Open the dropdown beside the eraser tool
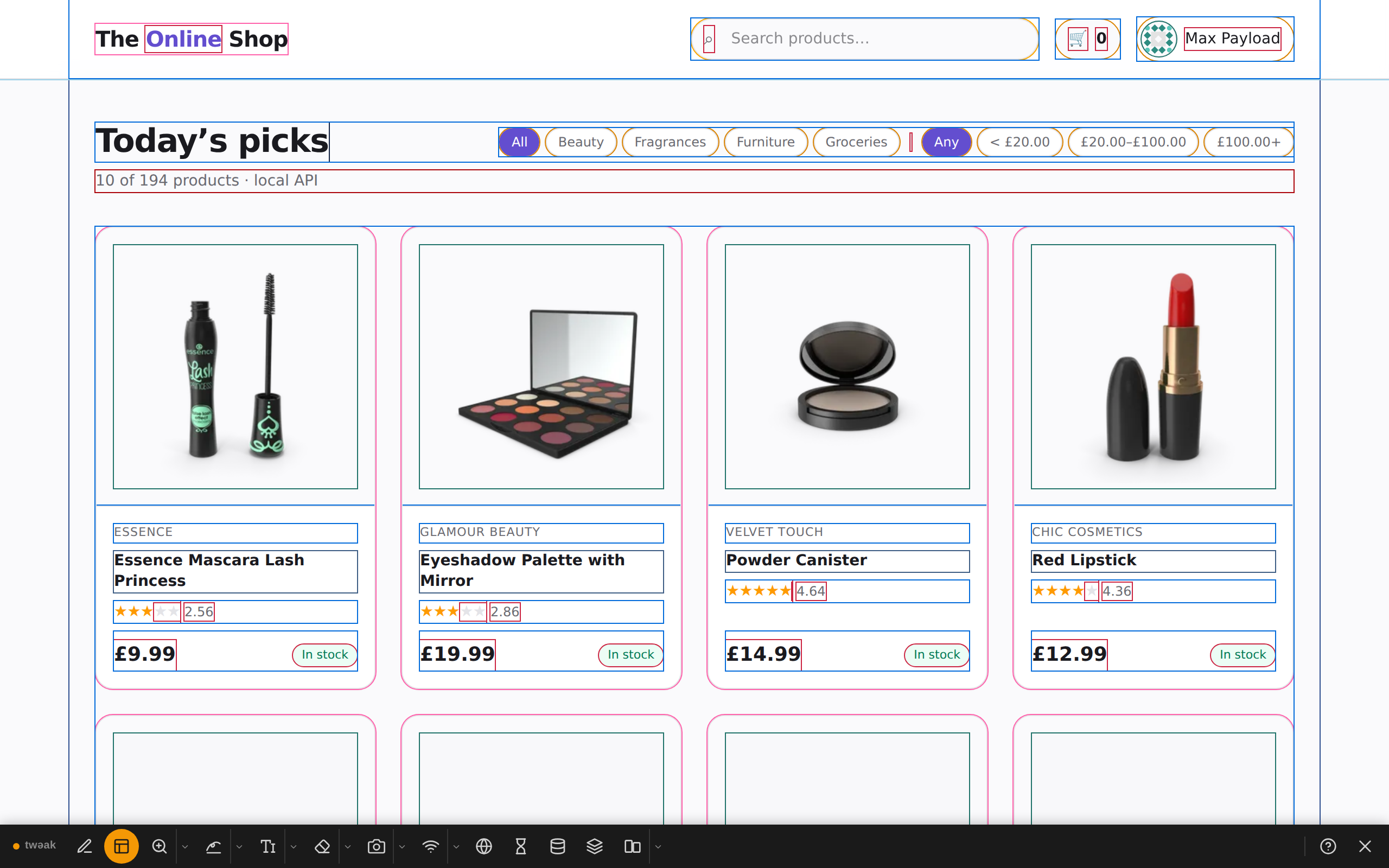This screenshot has width=1389, height=868. coord(348,846)
